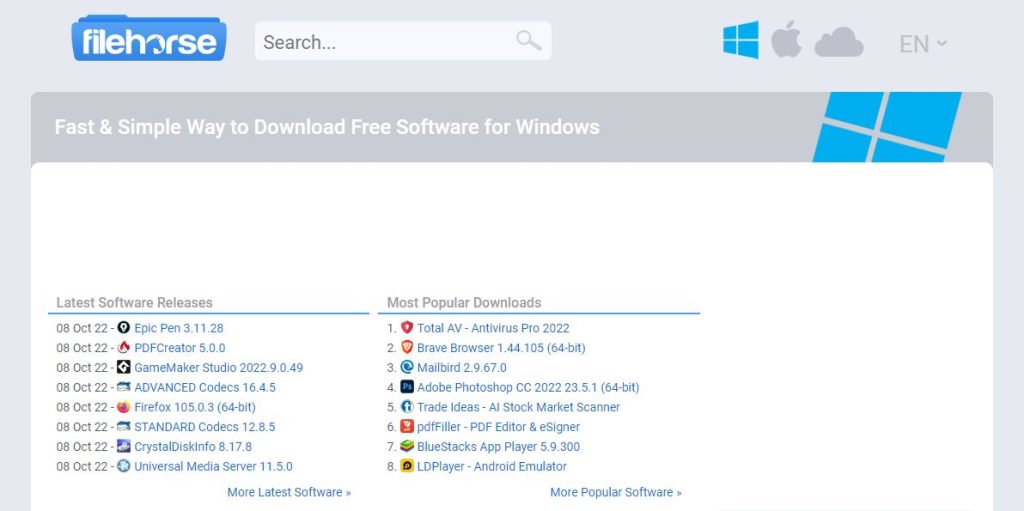Open Brave Browser 1.44.105 (64-bit) link
The height and width of the screenshot is (511, 1024).
coord(502,348)
